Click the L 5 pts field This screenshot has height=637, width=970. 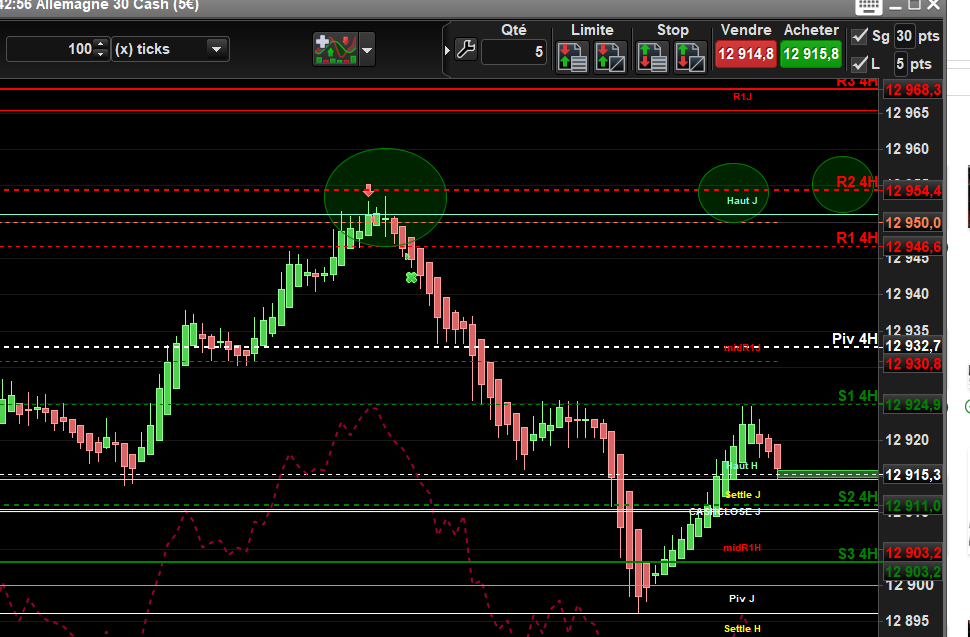900,64
